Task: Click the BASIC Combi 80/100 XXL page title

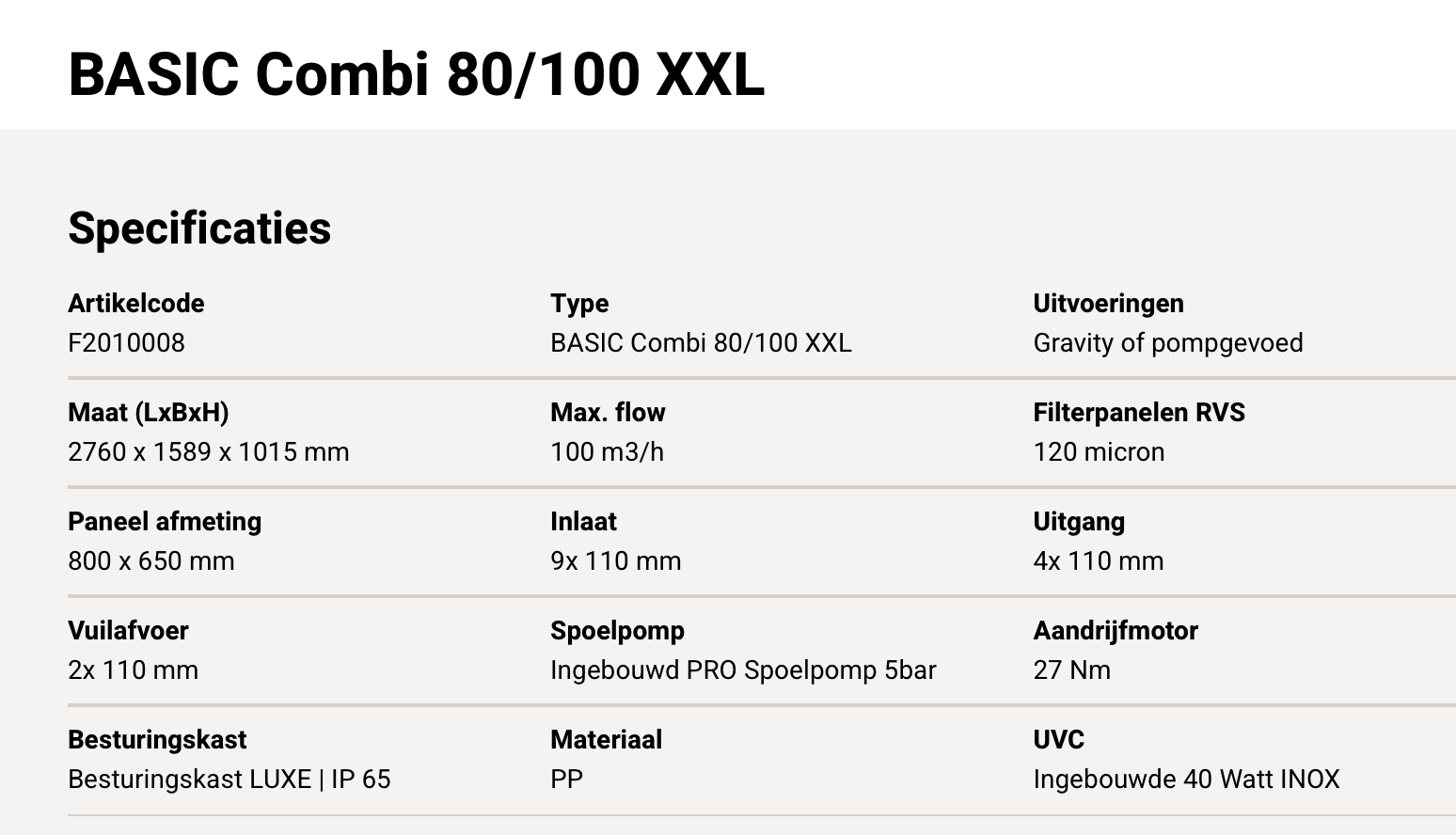Action: 416,73
